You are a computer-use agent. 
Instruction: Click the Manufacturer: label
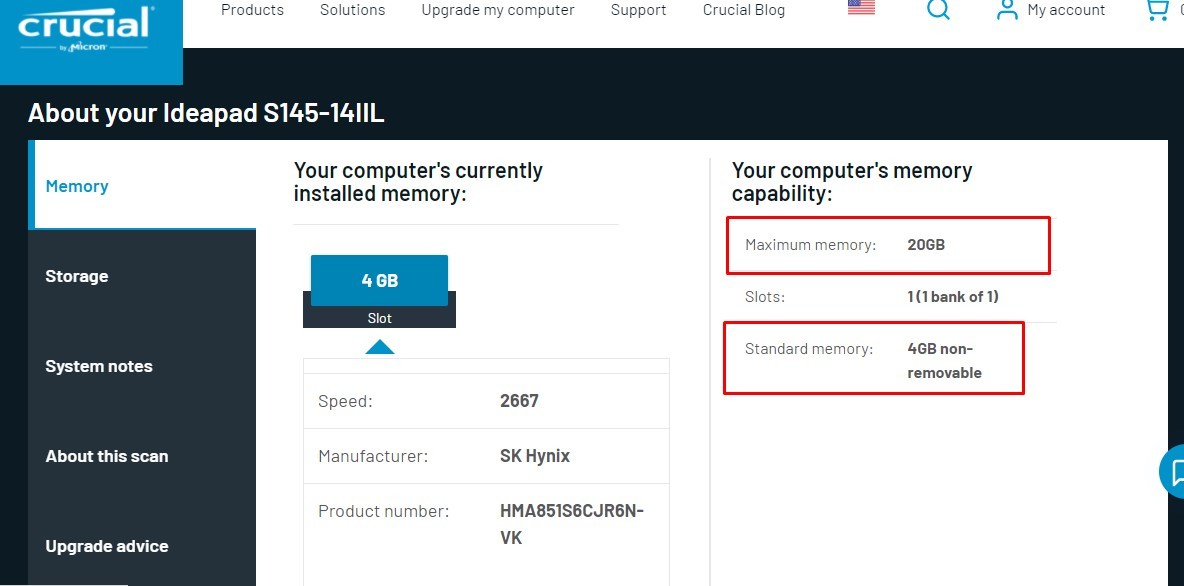[x=373, y=456]
